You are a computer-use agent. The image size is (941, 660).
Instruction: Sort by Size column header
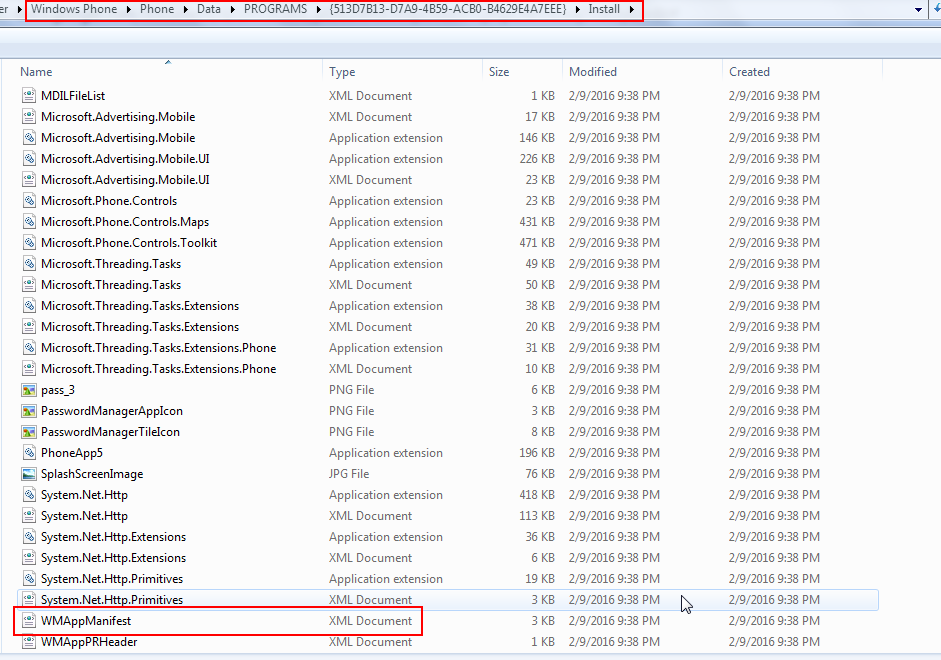coord(499,72)
